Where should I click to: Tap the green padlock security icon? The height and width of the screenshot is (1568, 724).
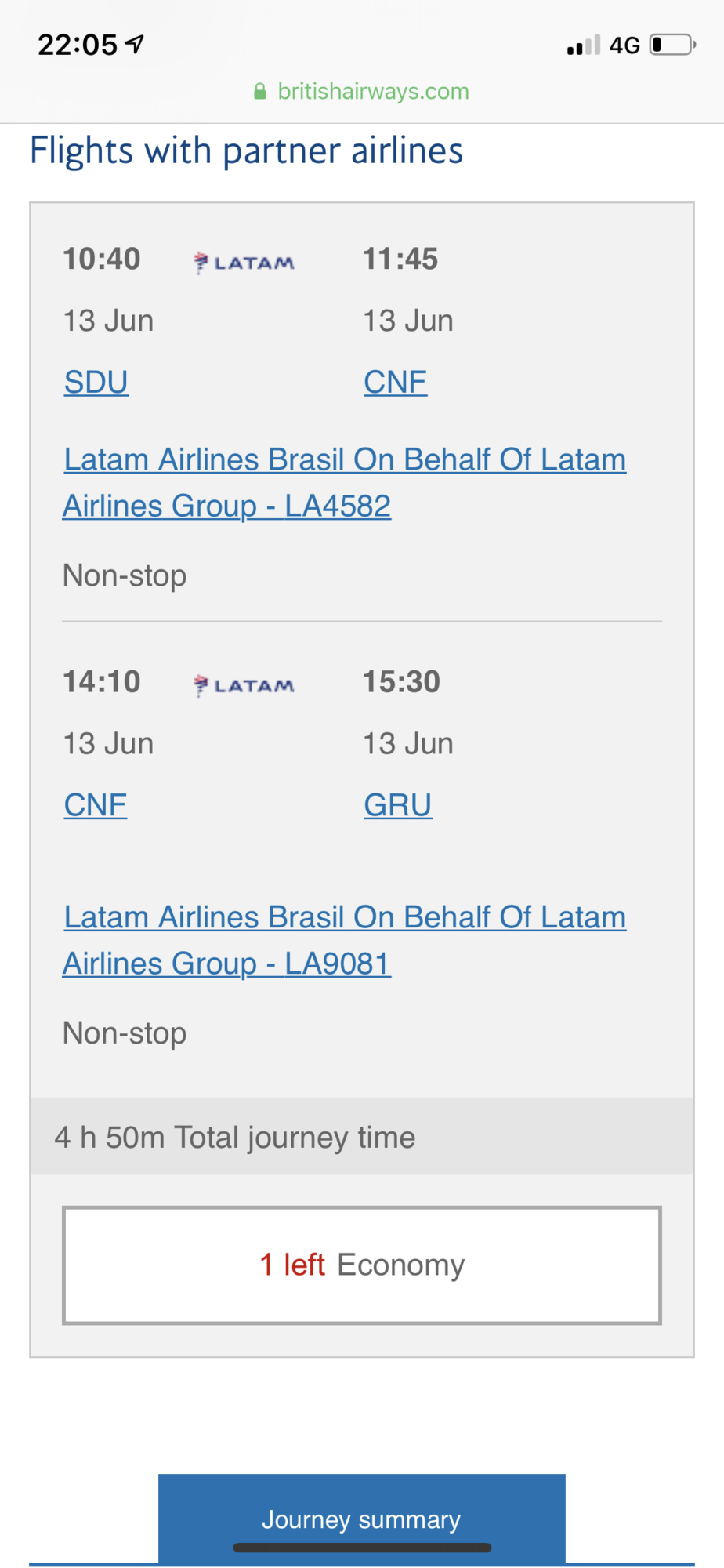click(x=260, y=92)
